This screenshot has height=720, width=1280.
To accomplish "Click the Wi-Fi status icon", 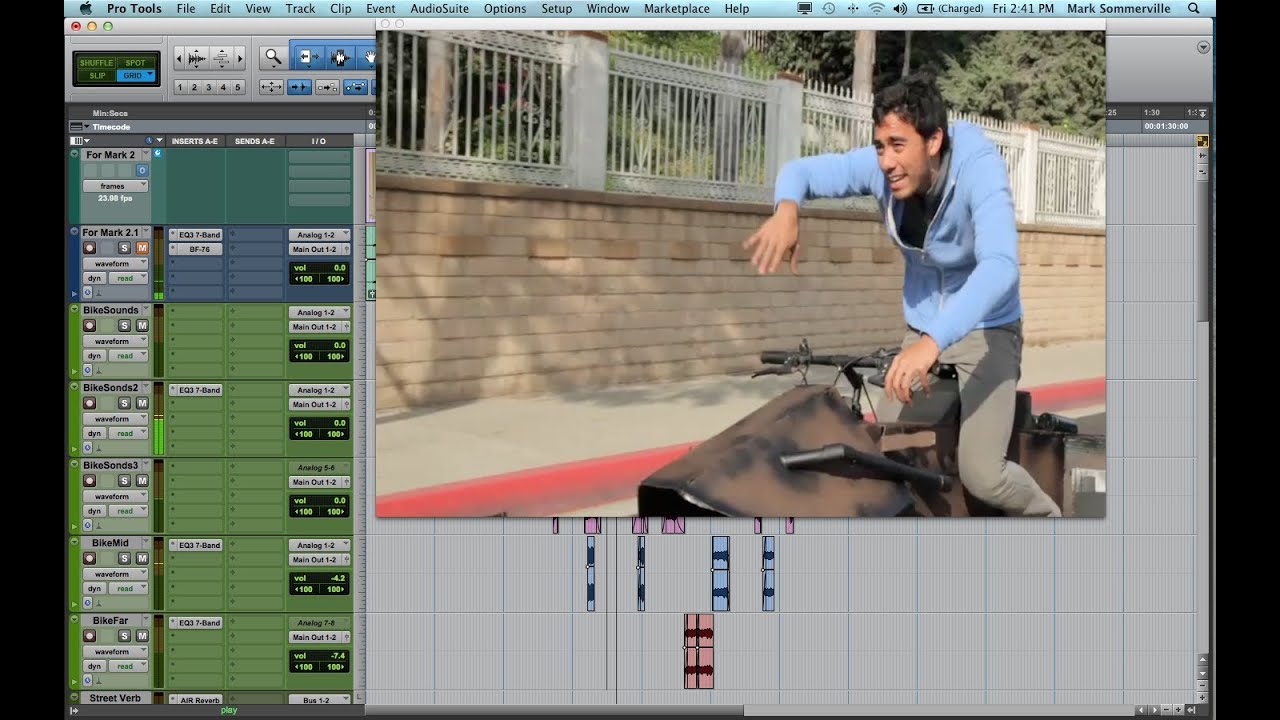I will [876, 8].
